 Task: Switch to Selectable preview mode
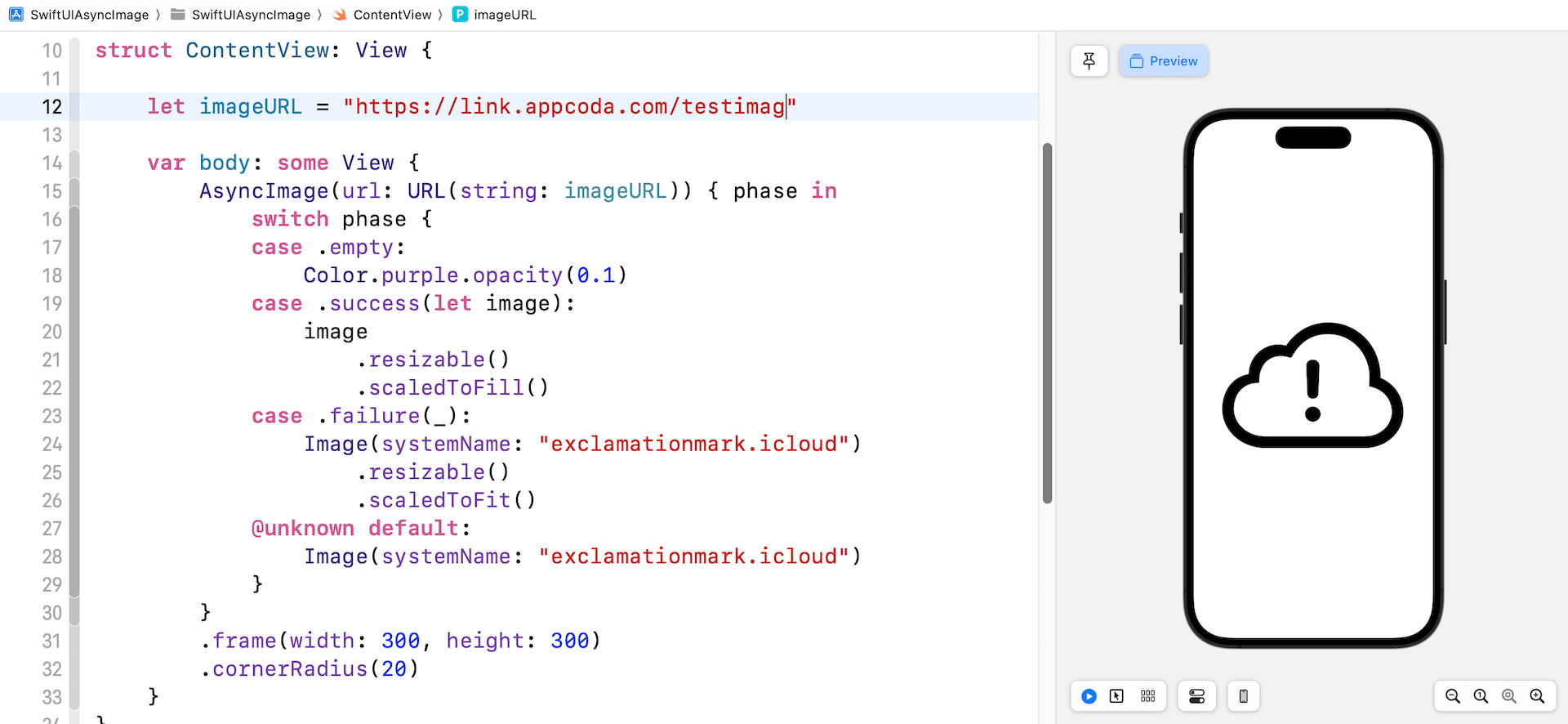pos(1116,696)
